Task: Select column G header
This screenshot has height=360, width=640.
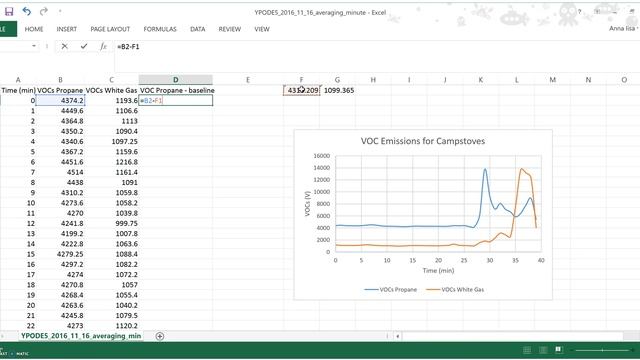Action: click(x=337, y=80)
